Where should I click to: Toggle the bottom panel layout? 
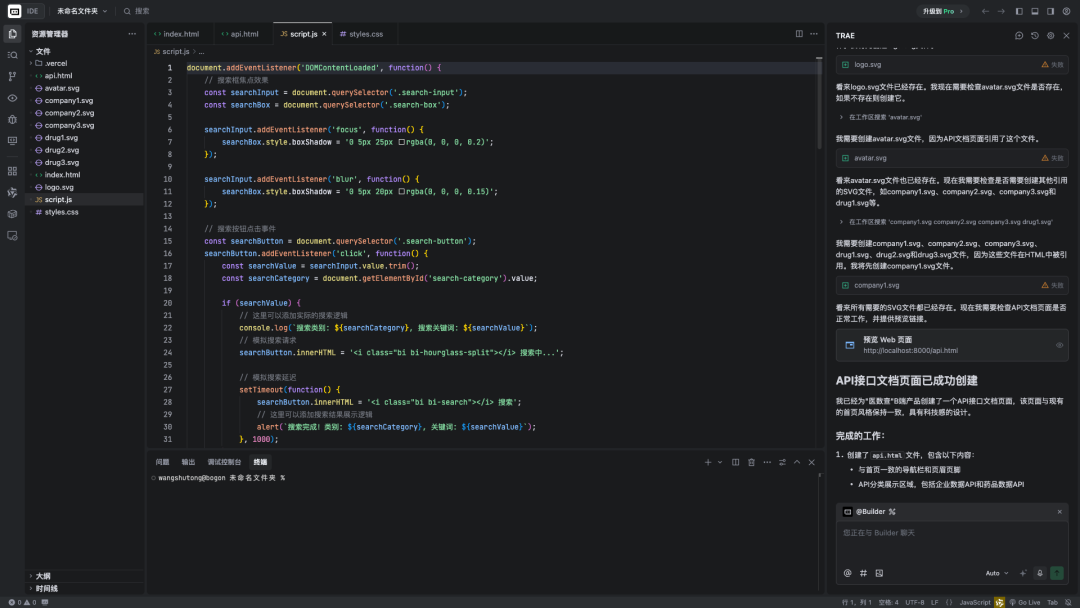click(1035, 11)
